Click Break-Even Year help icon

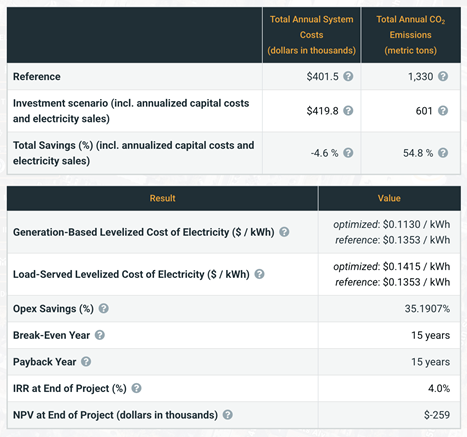coord(100,335)
